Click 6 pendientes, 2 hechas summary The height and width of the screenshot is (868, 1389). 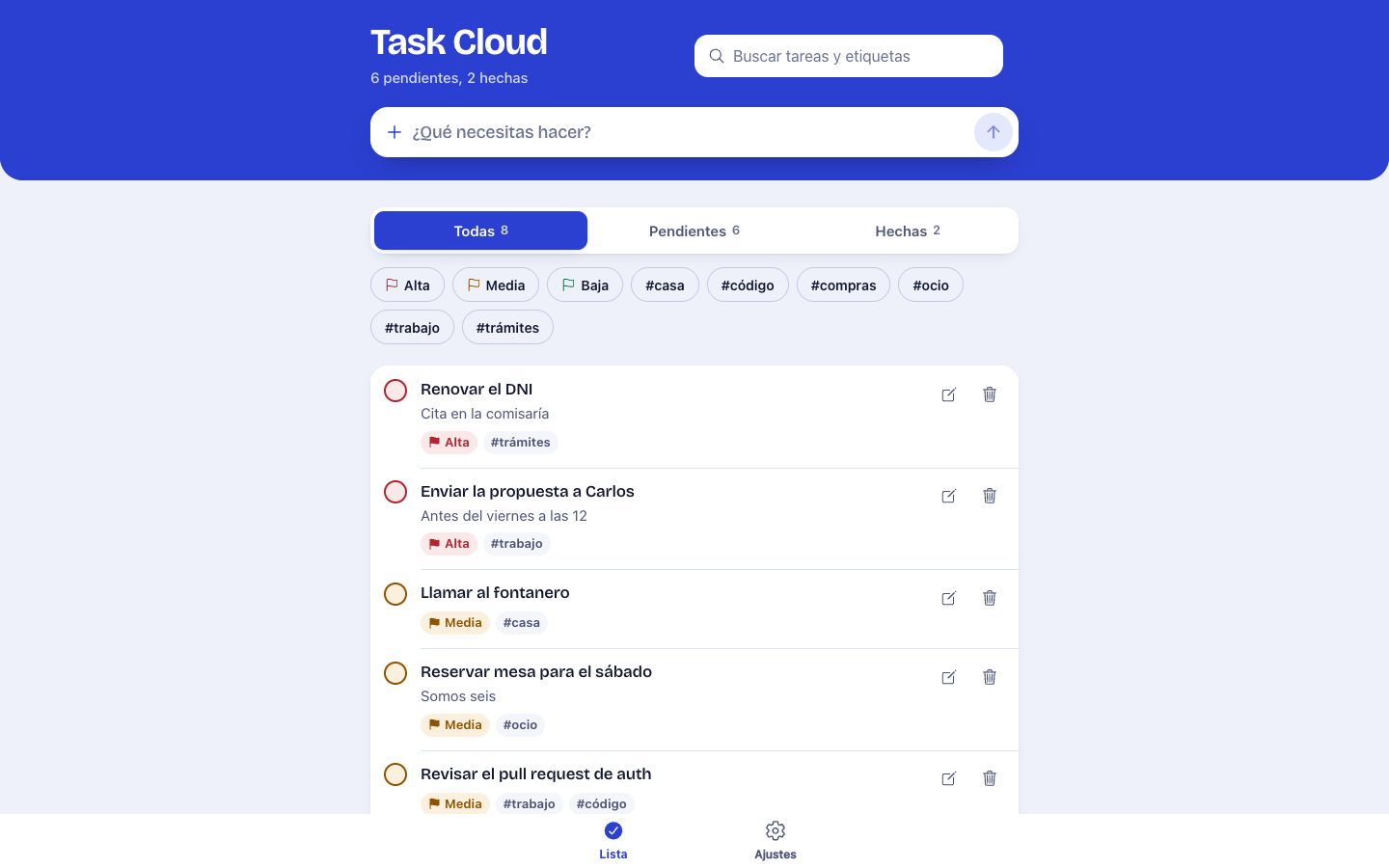tap(449, 78)
